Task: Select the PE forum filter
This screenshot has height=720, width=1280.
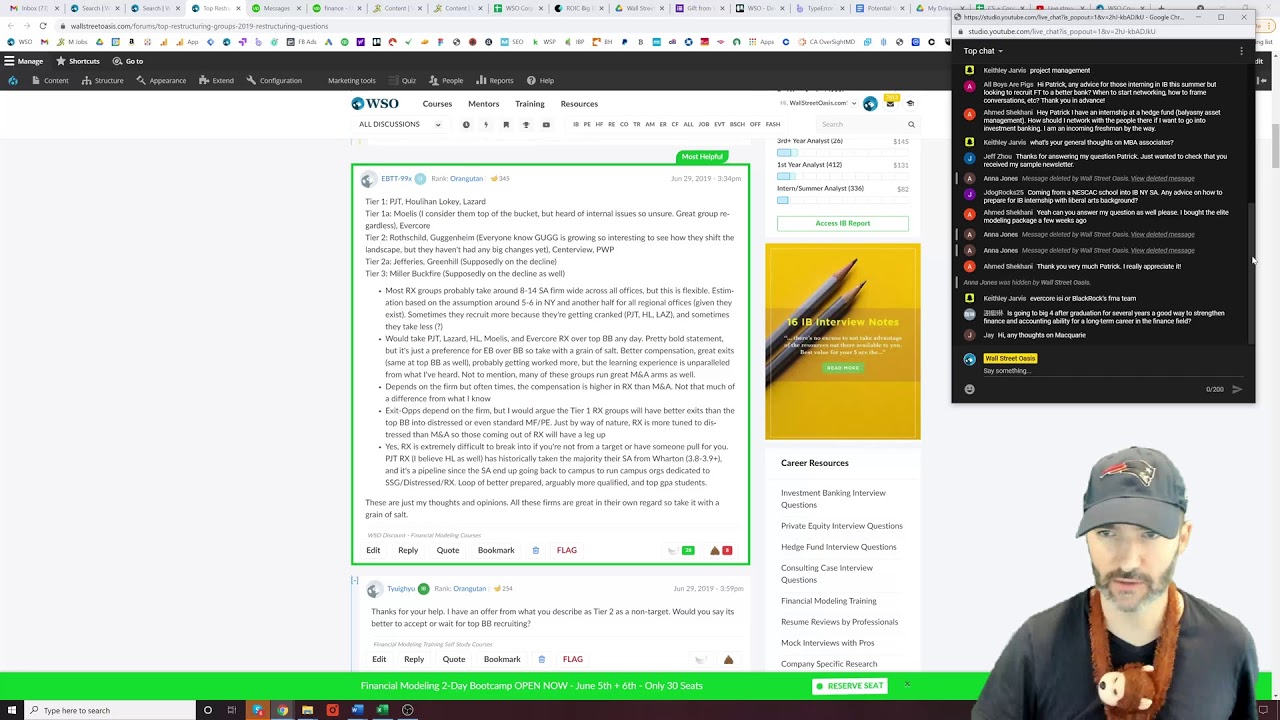Action: (587, 125)
